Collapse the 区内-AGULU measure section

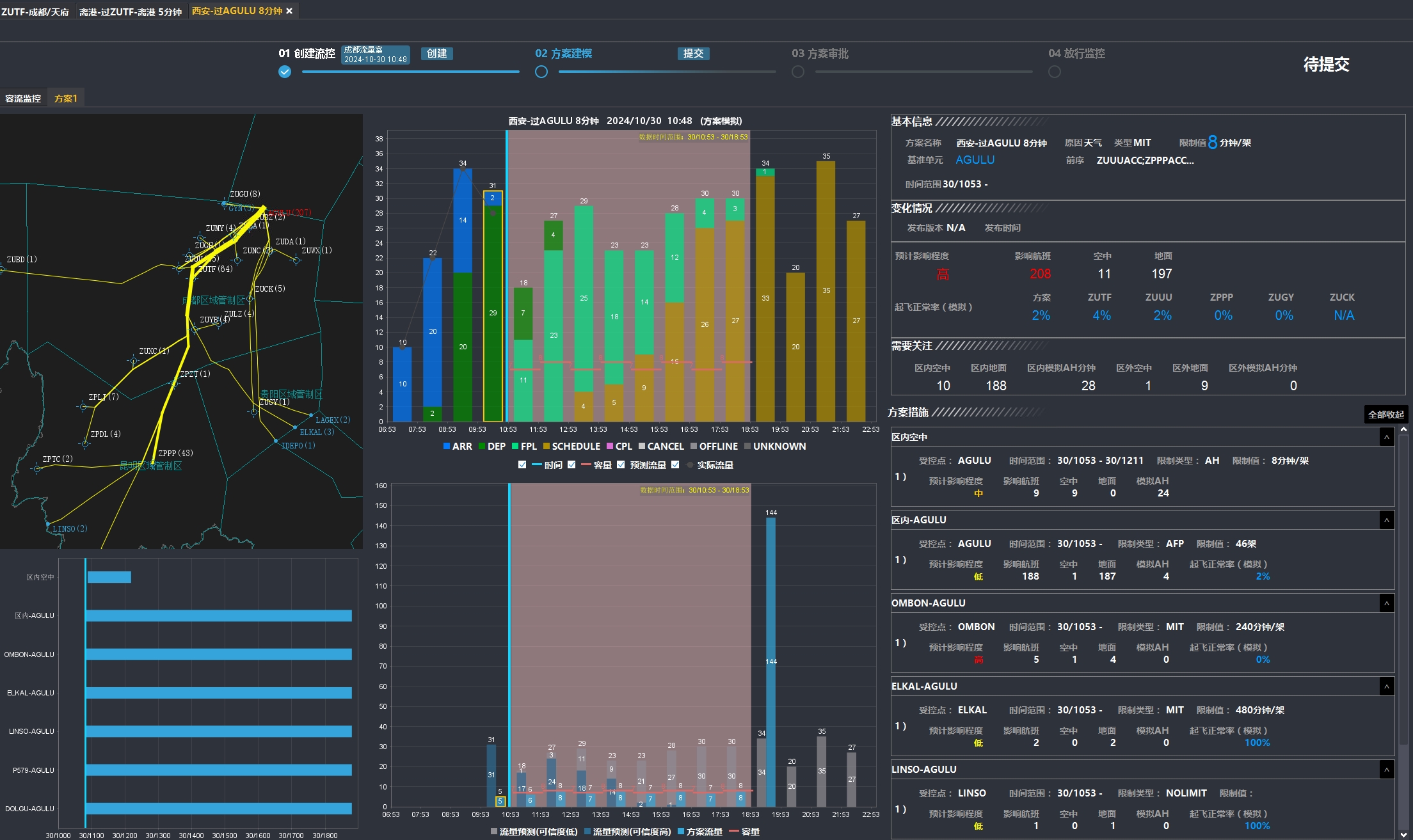coord(1387,520)
